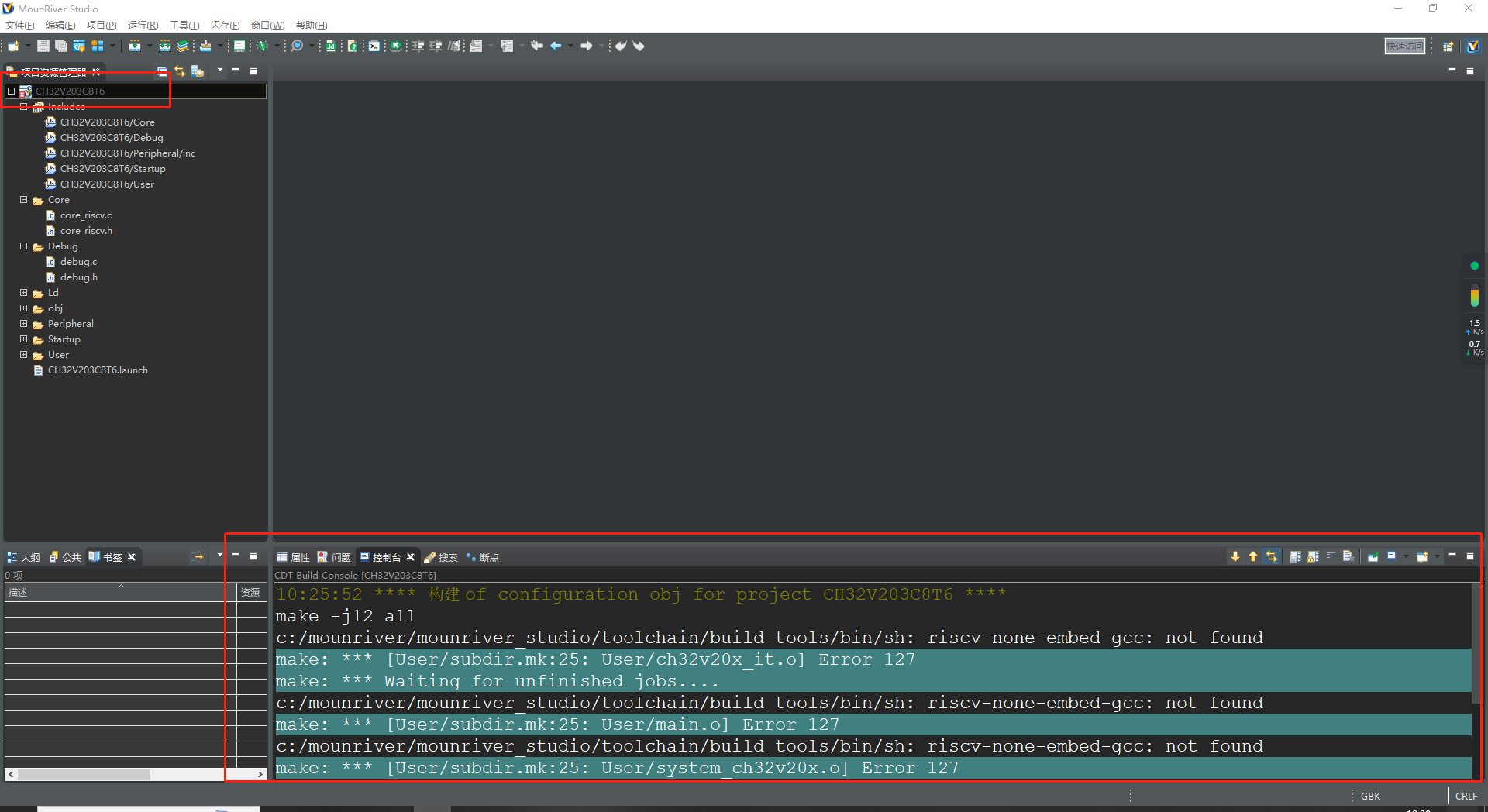Collapse the Debug folder

tap(23, 246)
